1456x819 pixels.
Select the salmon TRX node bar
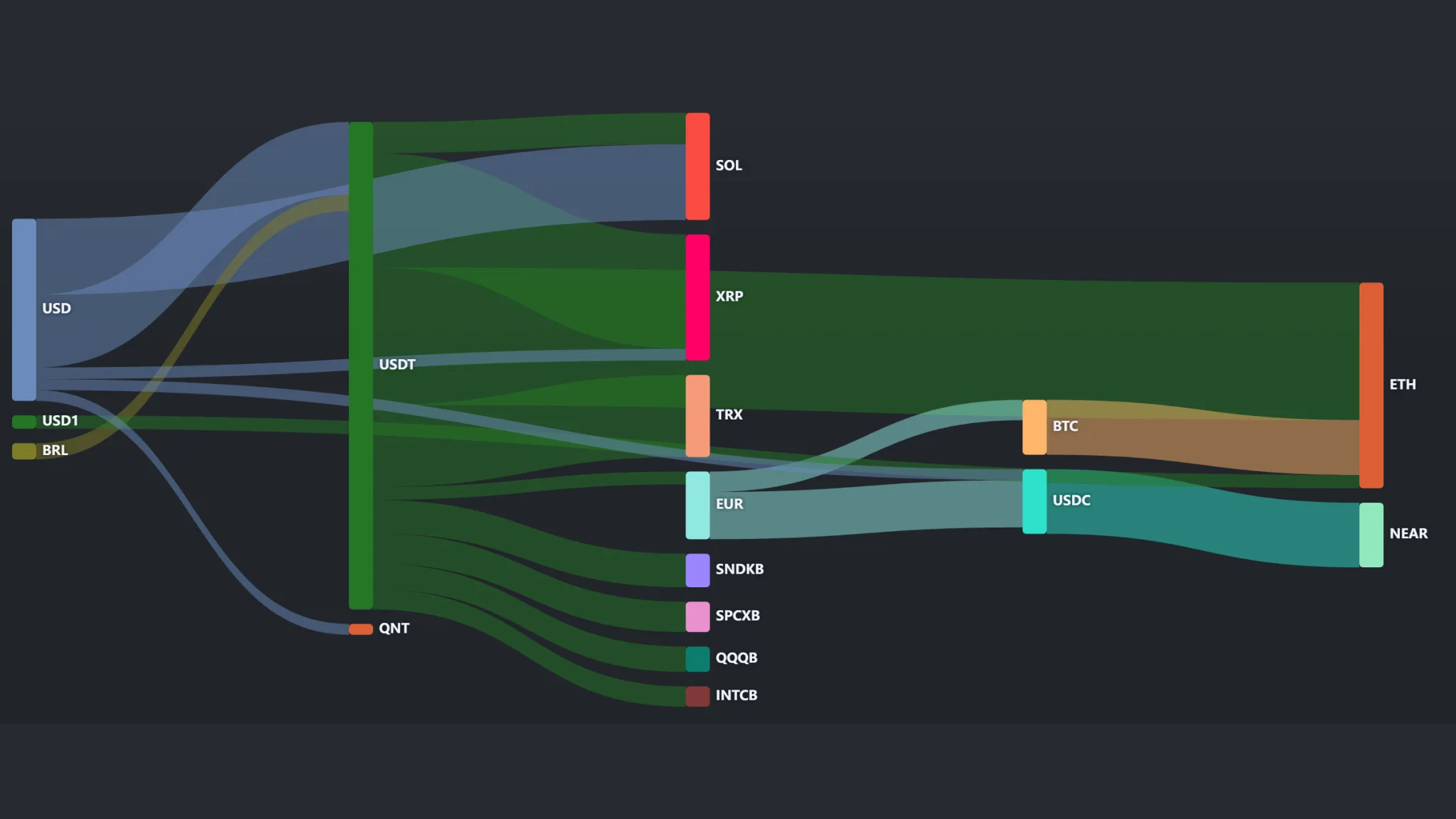[697, 416]
